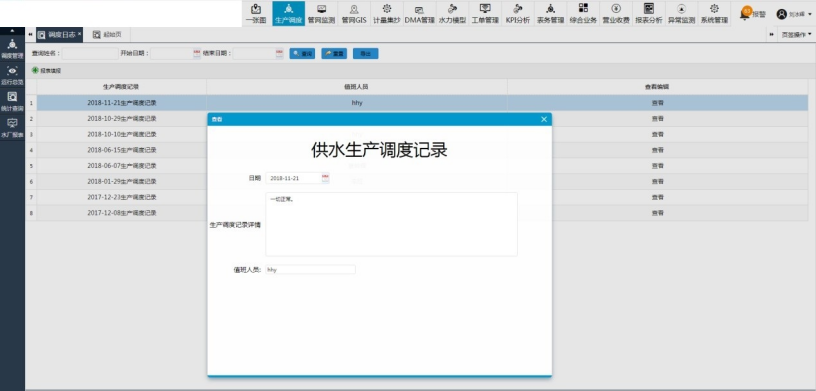816x391 pixels.
Task: Open the 报表分析 module
Action: tap(649, 14)
